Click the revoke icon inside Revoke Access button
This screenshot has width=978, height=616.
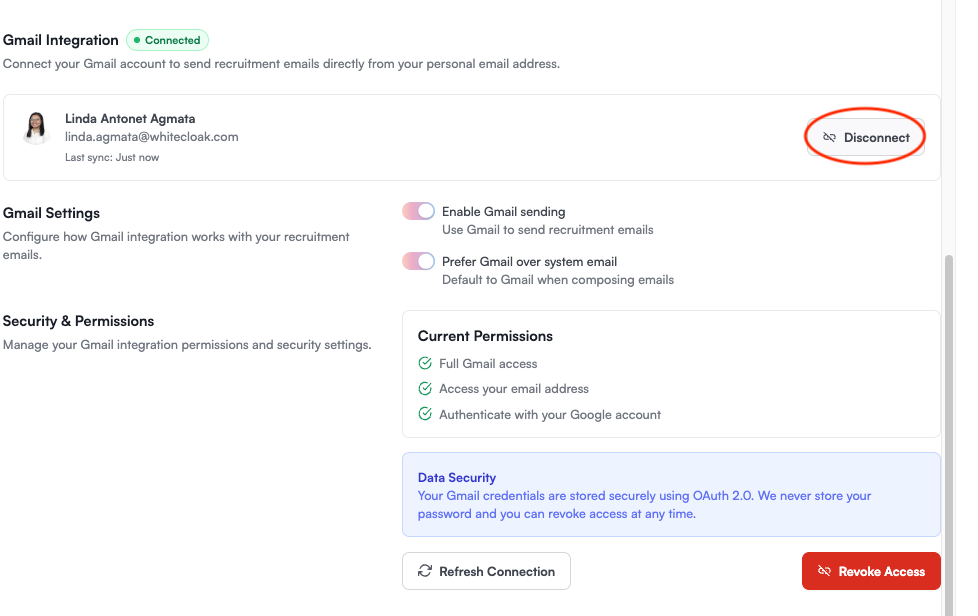point(825,571)
